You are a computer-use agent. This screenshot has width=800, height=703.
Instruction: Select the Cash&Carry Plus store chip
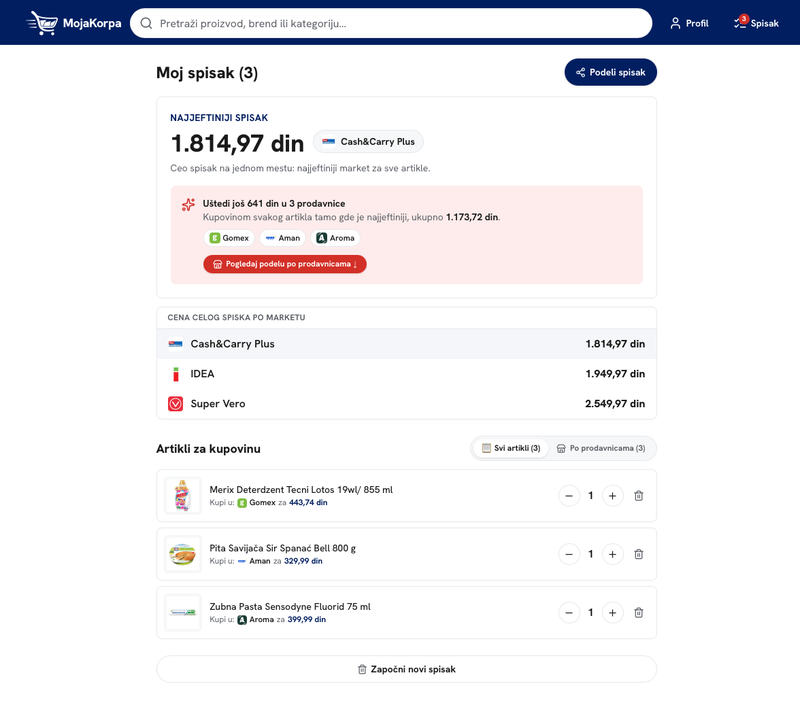pyautogui.click(x=368, y=142)
